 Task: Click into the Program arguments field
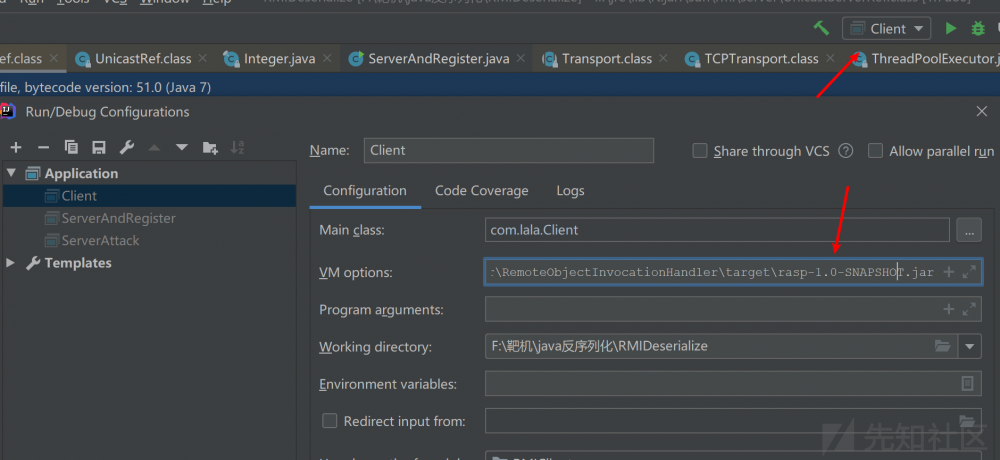(x=710, y=310)
